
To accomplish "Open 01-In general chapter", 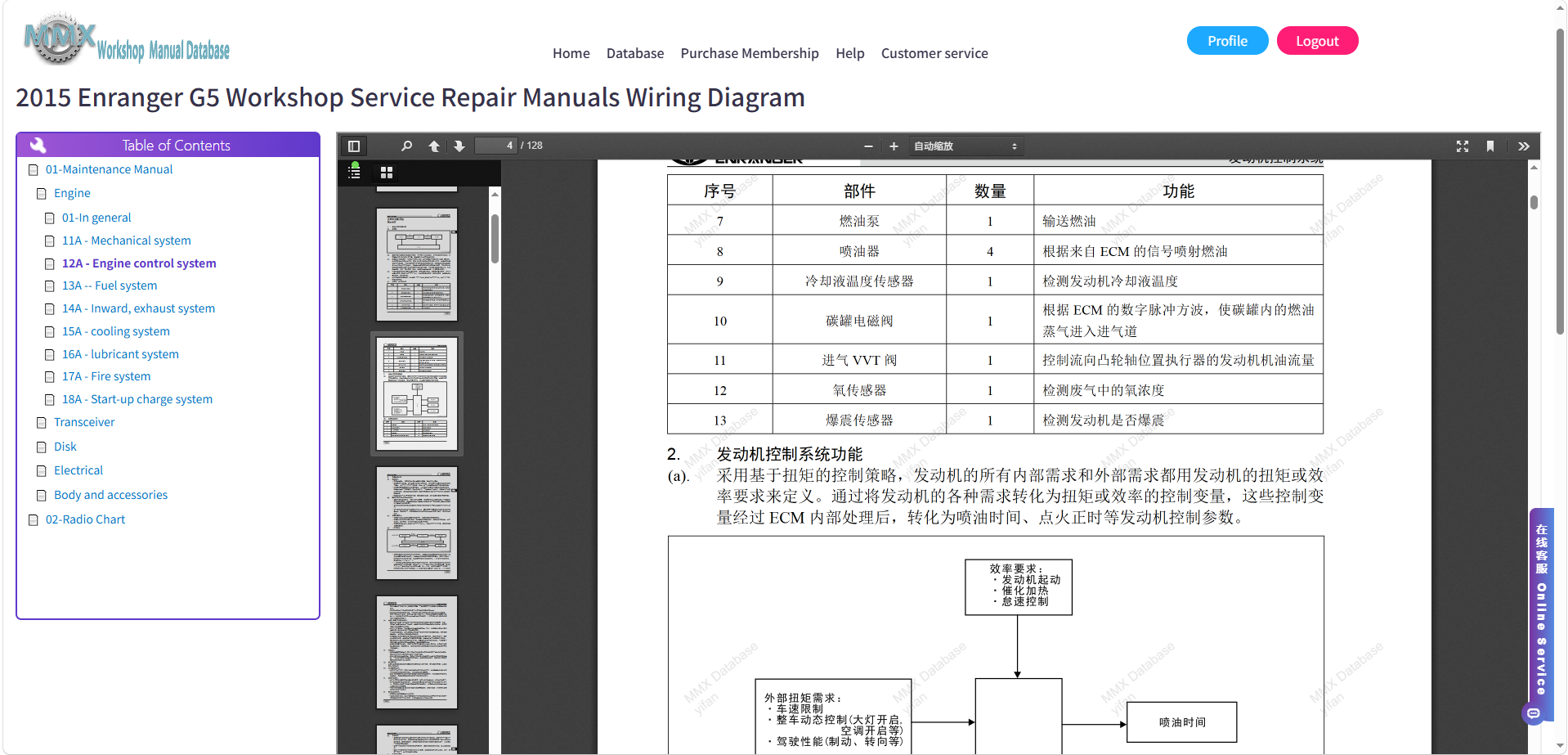I will [96, 218].
